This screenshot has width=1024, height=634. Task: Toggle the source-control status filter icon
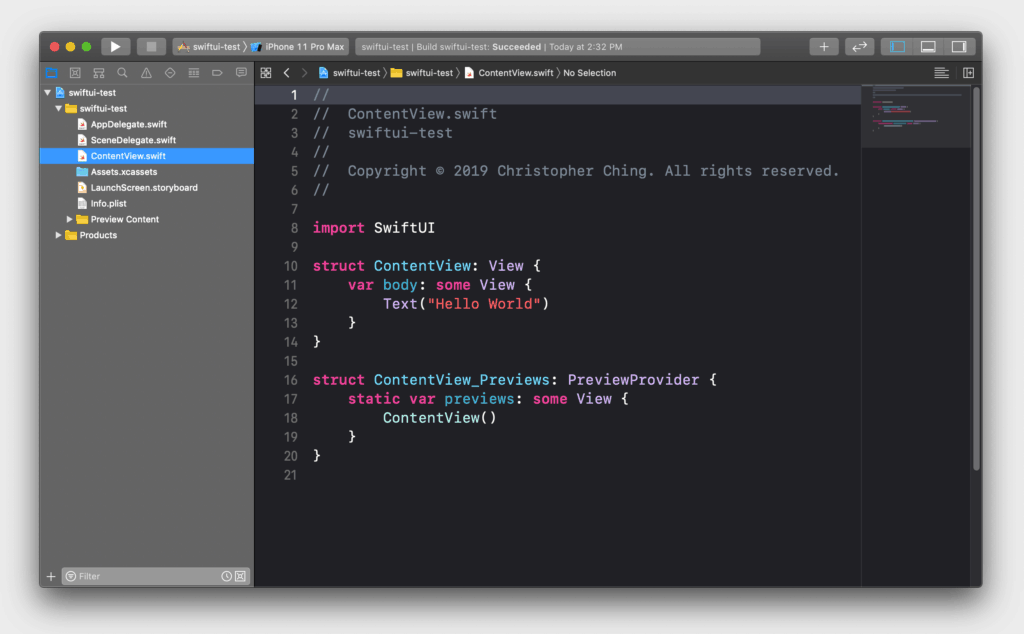240,576
